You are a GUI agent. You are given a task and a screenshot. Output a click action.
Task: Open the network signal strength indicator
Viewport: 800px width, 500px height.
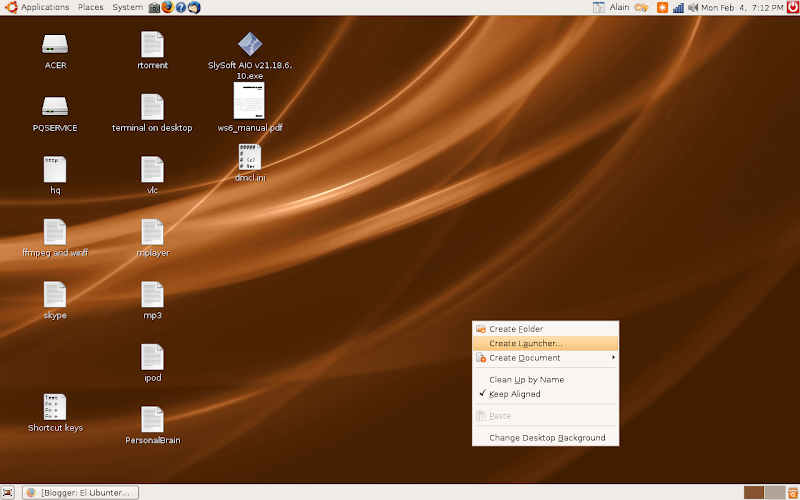[678, 8]
